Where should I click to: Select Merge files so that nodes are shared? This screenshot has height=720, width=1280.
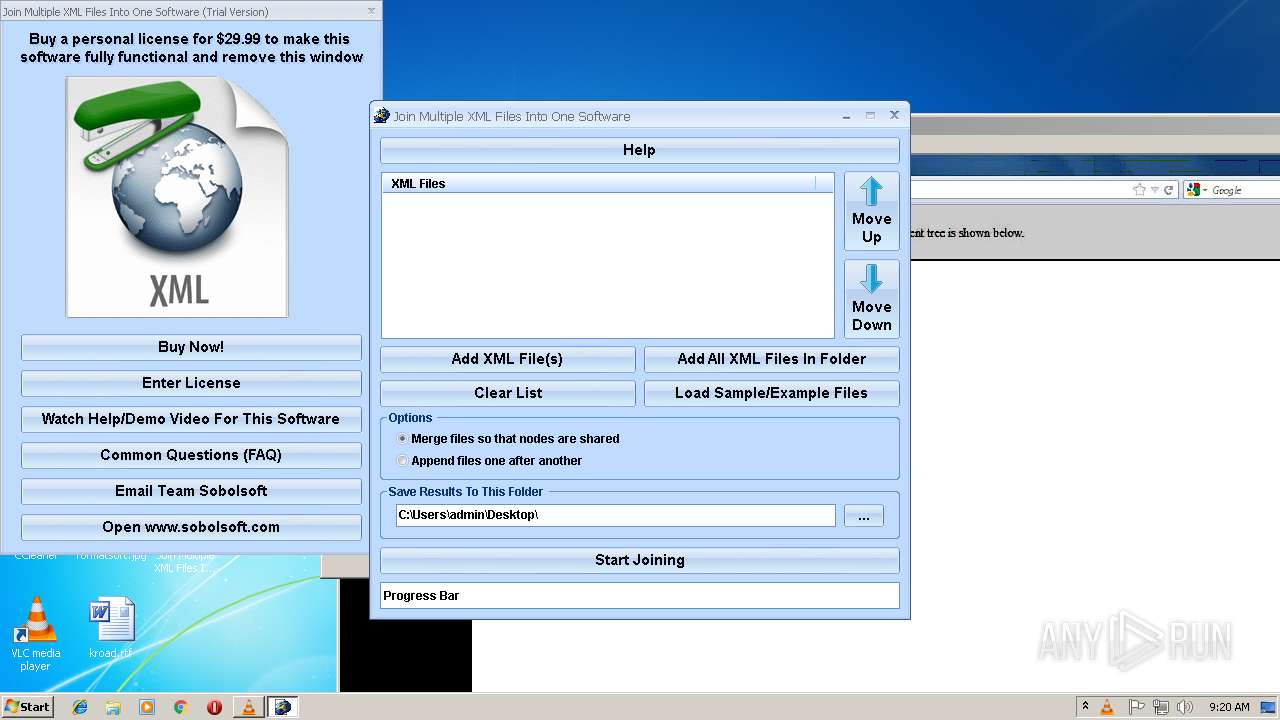508,438
